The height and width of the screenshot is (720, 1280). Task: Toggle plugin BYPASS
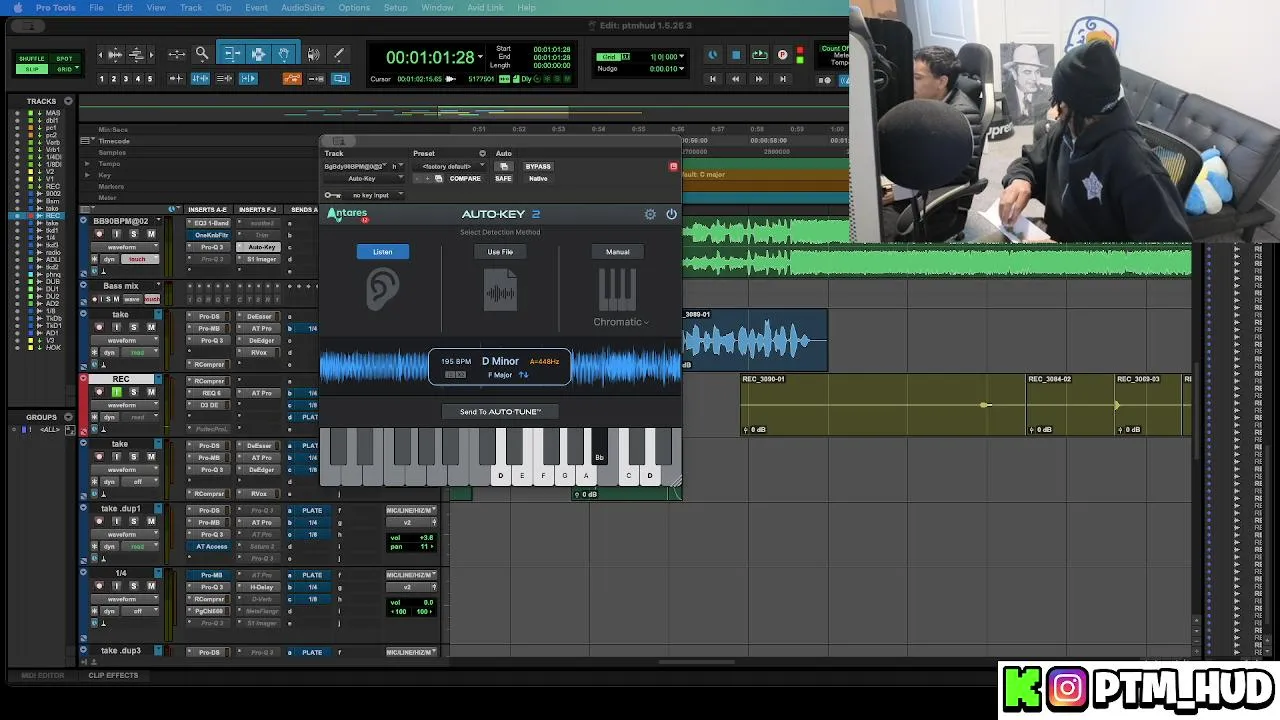(x=538, y=166)
